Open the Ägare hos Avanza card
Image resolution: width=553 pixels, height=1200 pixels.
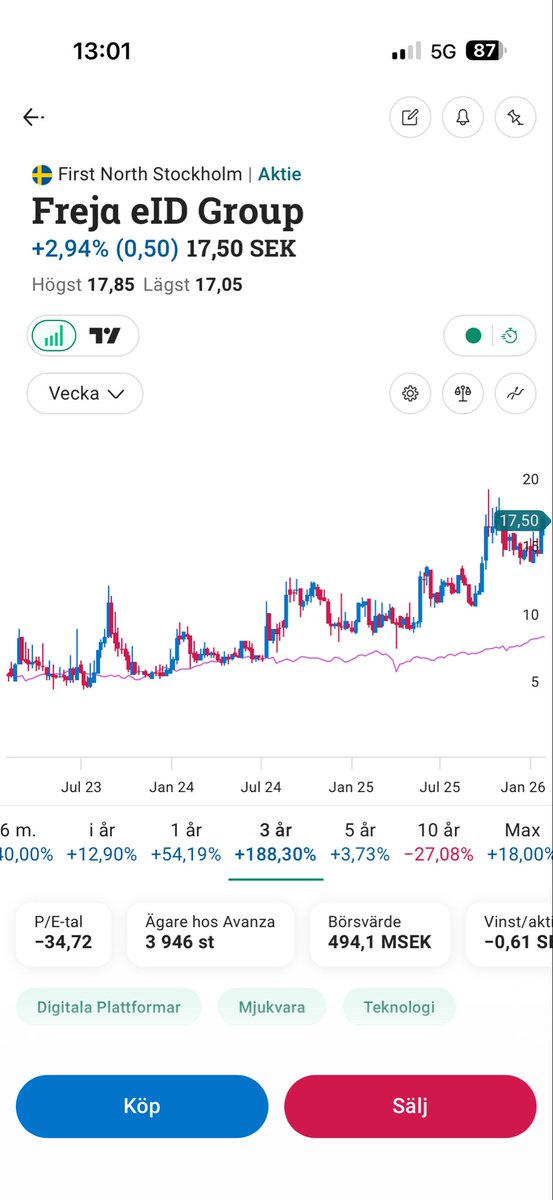[x=210, y=932]
